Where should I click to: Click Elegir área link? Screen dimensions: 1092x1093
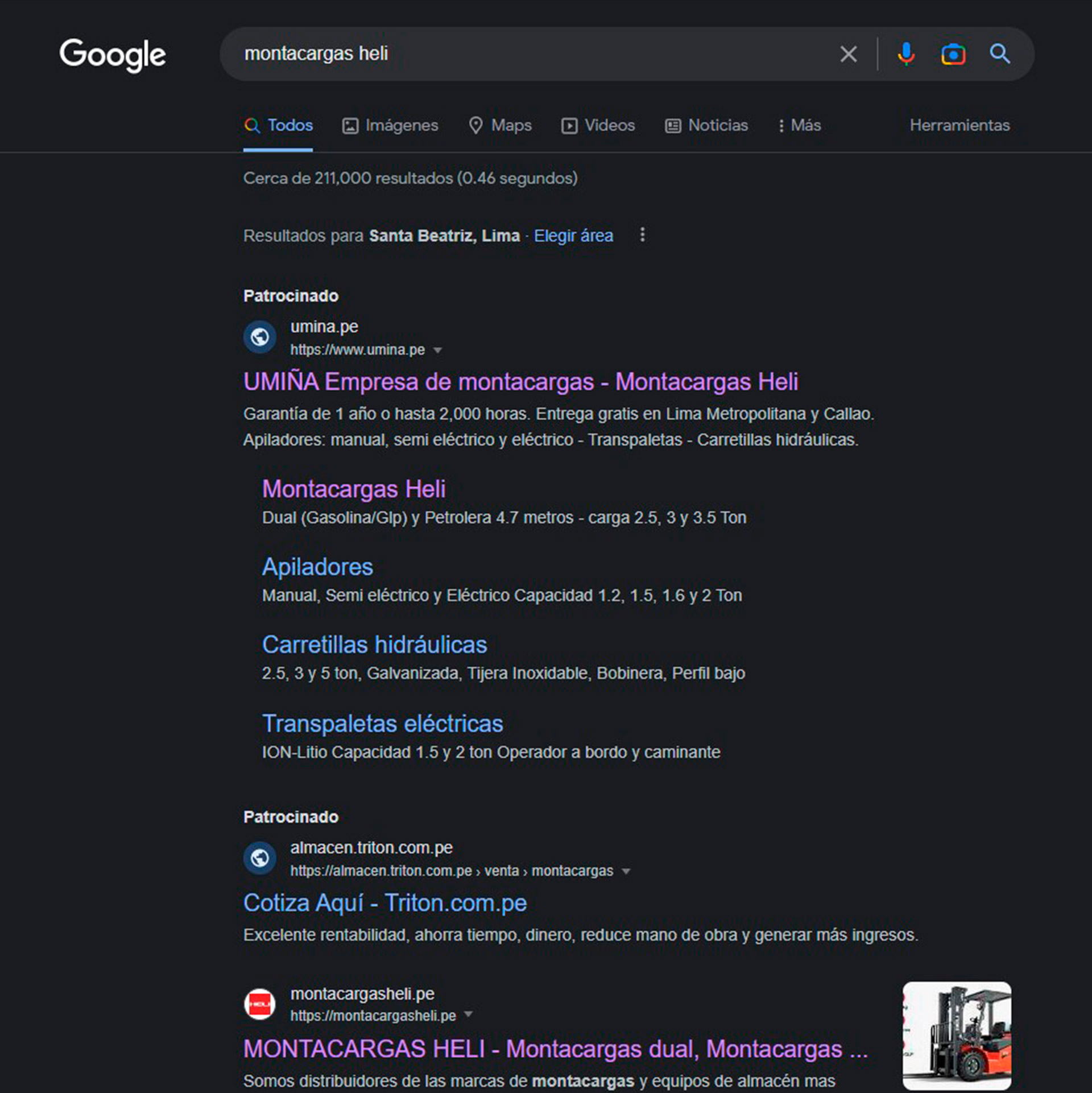pos(573,236)
